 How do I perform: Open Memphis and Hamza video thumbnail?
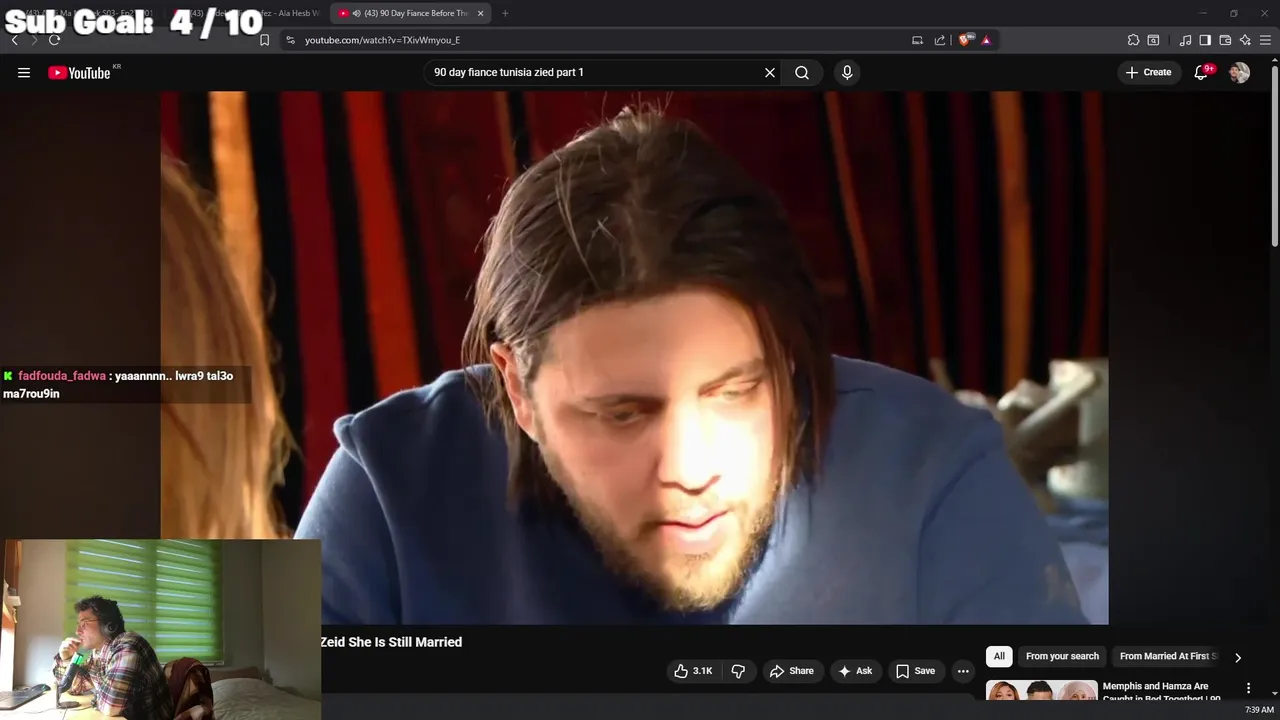point(1041,690)
